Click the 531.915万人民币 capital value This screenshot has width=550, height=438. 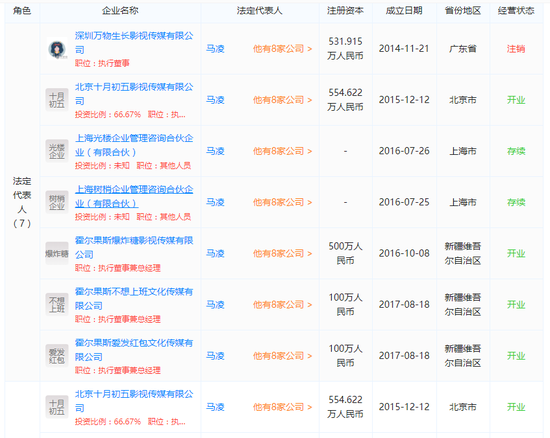coord(345,49)
